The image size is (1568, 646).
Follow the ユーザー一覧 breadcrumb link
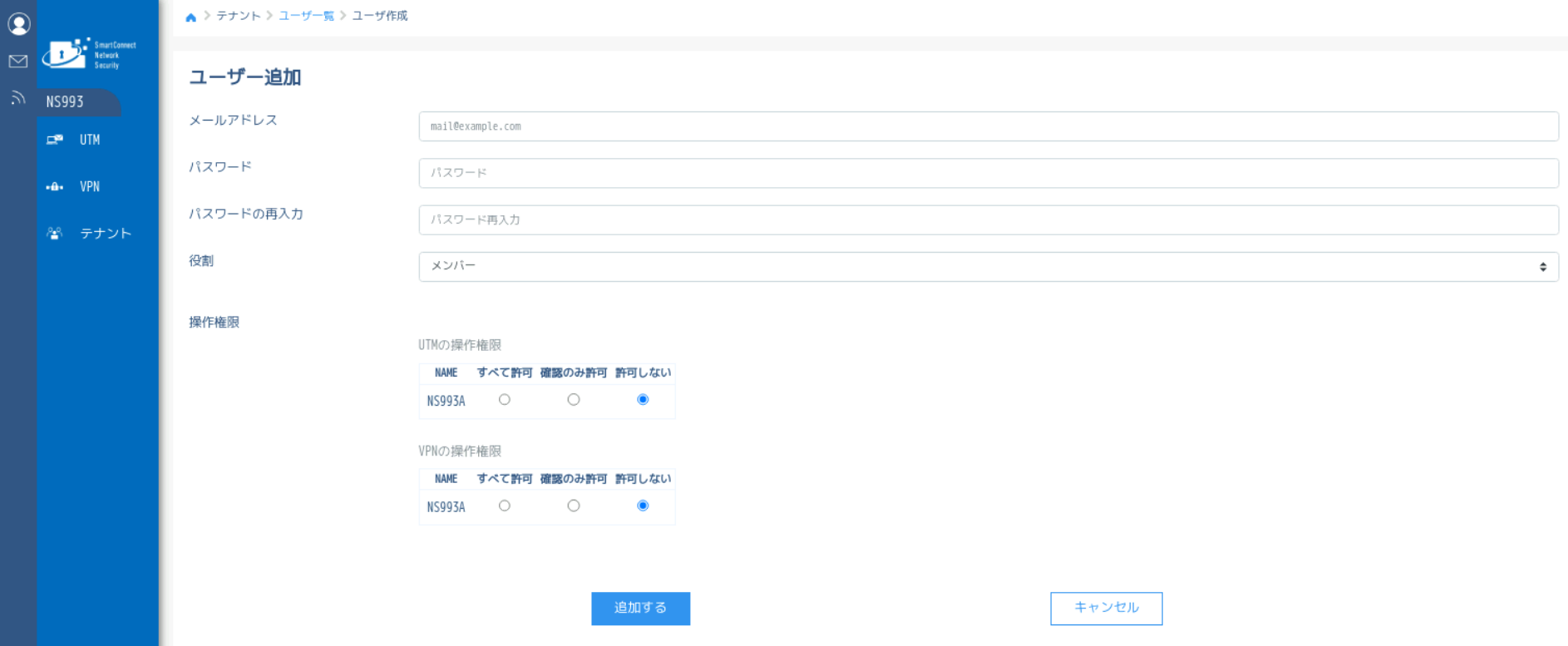point(306,16)
